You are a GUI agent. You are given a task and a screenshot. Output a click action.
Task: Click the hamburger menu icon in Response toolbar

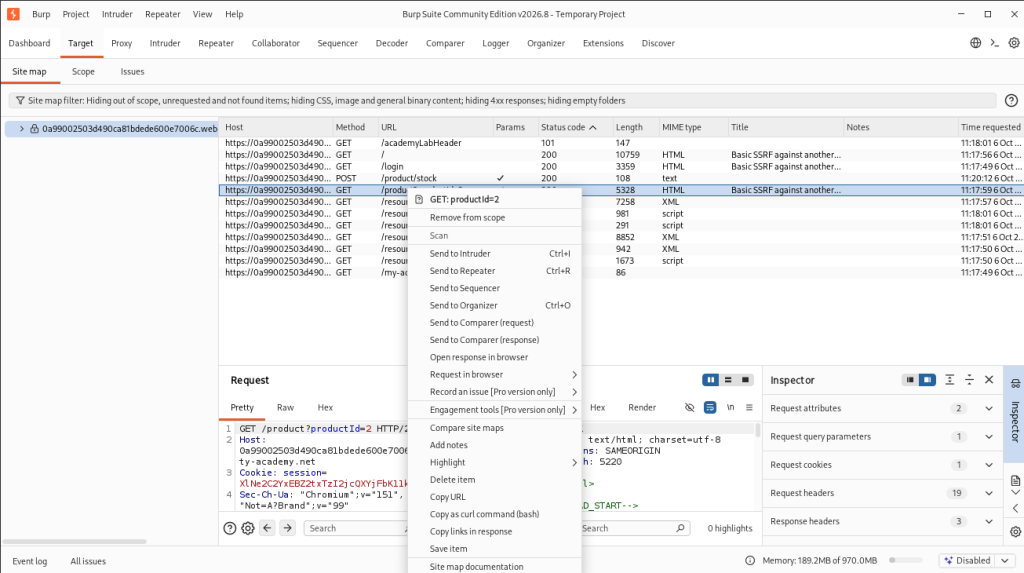tap(749, 407)
